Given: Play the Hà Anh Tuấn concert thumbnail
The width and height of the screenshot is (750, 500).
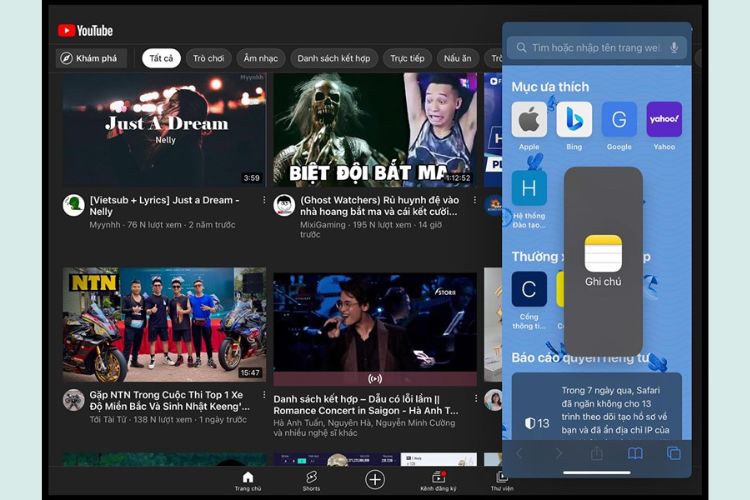Looking at the screenshot, I should pos(375,329).
